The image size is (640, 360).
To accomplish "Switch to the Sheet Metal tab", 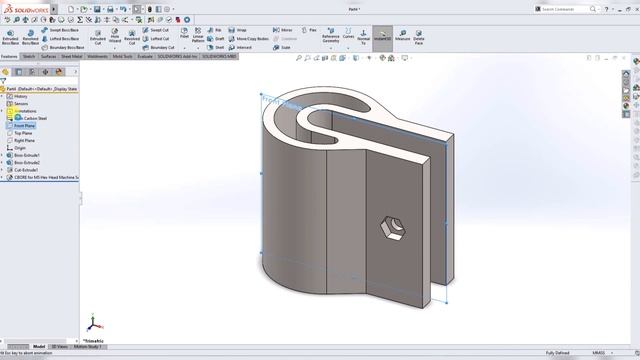I will (72, 56).
